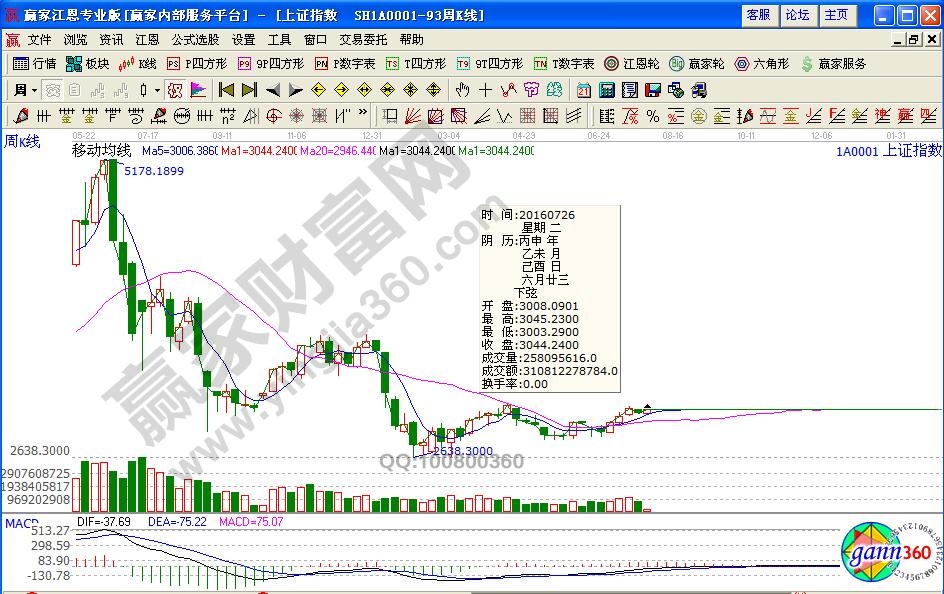The height and width of the screenshot is (594, 944).
Task: Open the 江恩 menu
Action: [x=148, y=40]
